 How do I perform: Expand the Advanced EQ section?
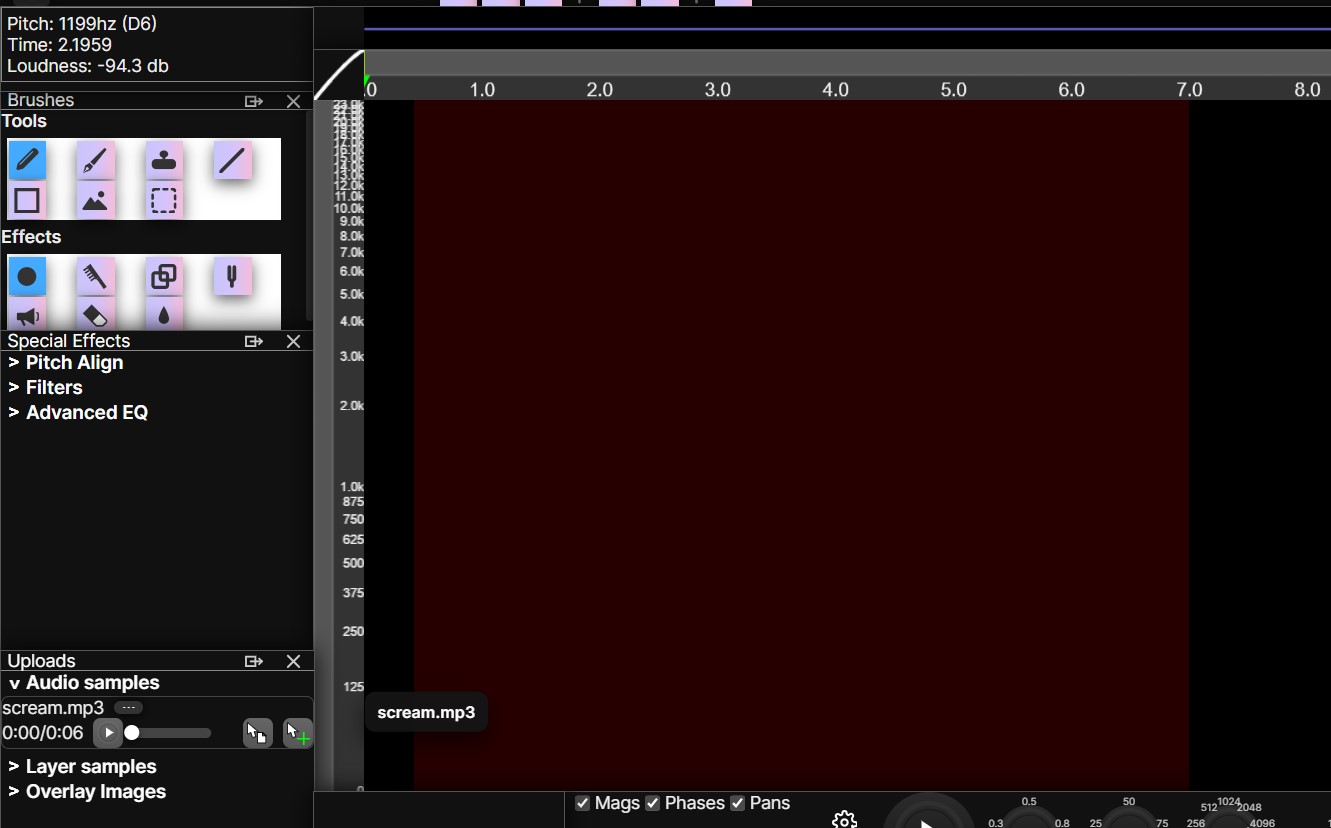(x=78, y=413)
